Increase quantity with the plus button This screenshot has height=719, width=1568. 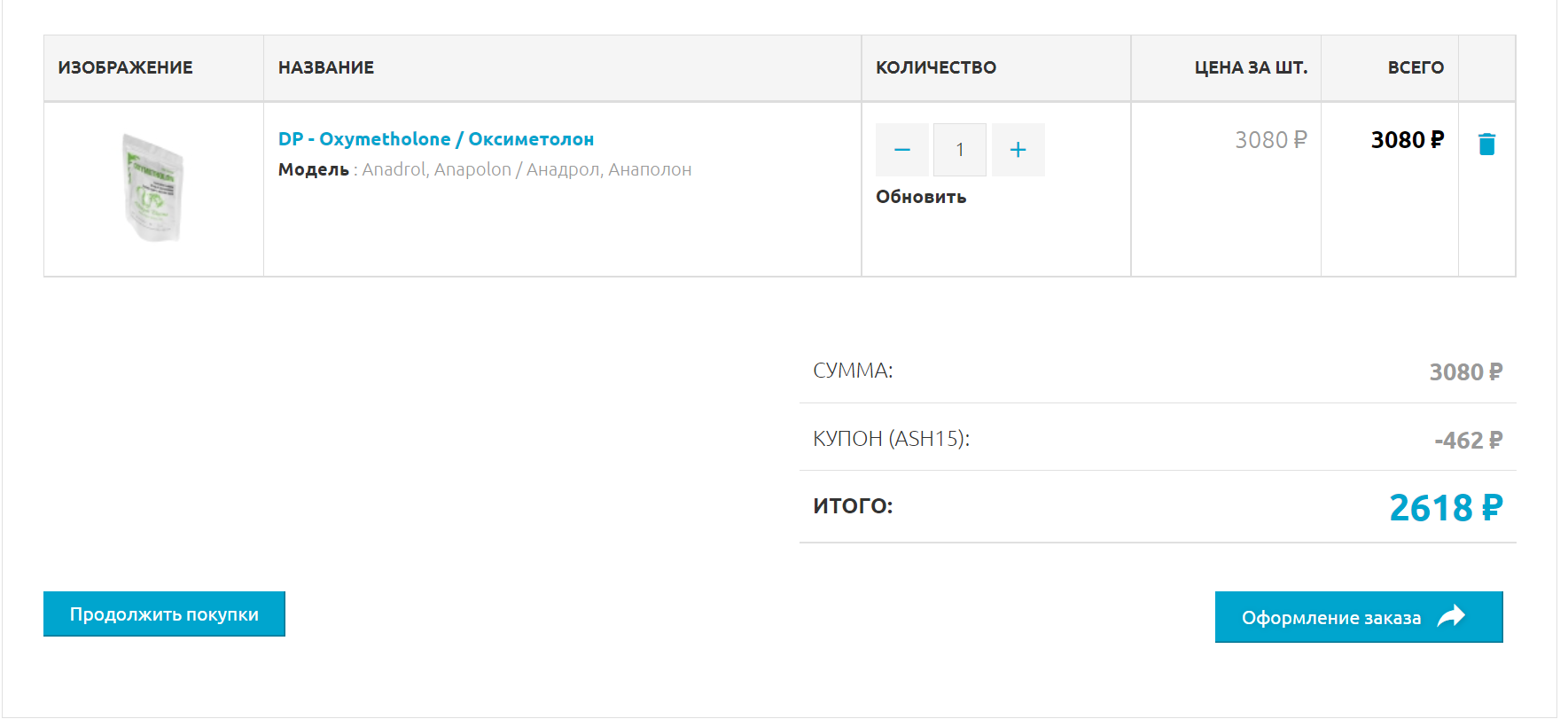click(1018, 150)
